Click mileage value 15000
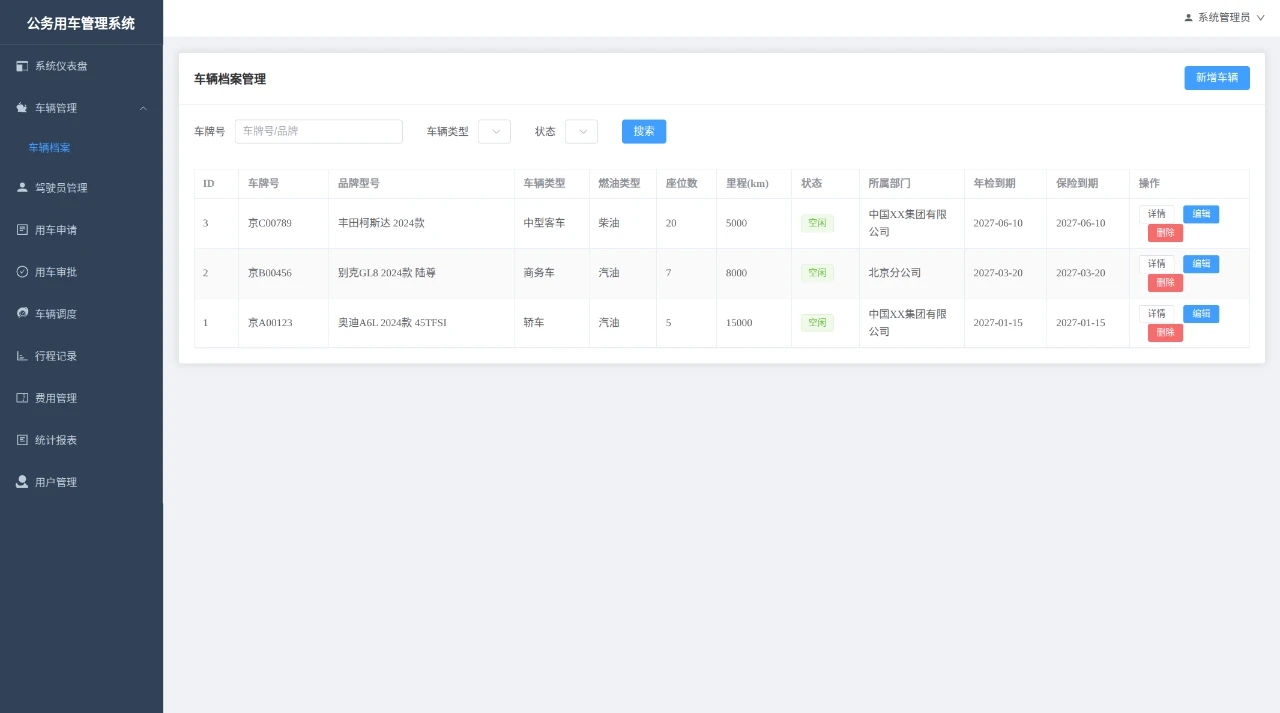 coord(739,323)
